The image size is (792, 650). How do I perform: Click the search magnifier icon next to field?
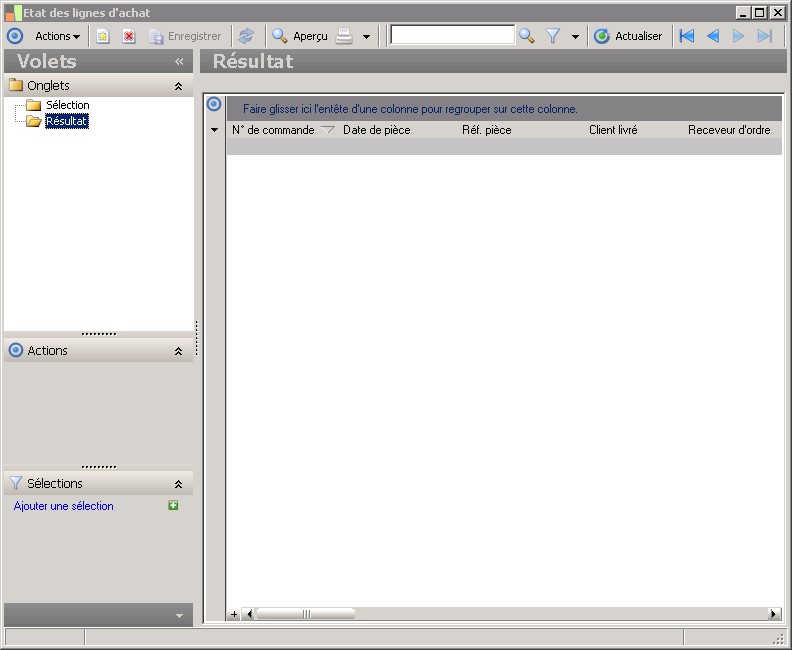(526, 36)
